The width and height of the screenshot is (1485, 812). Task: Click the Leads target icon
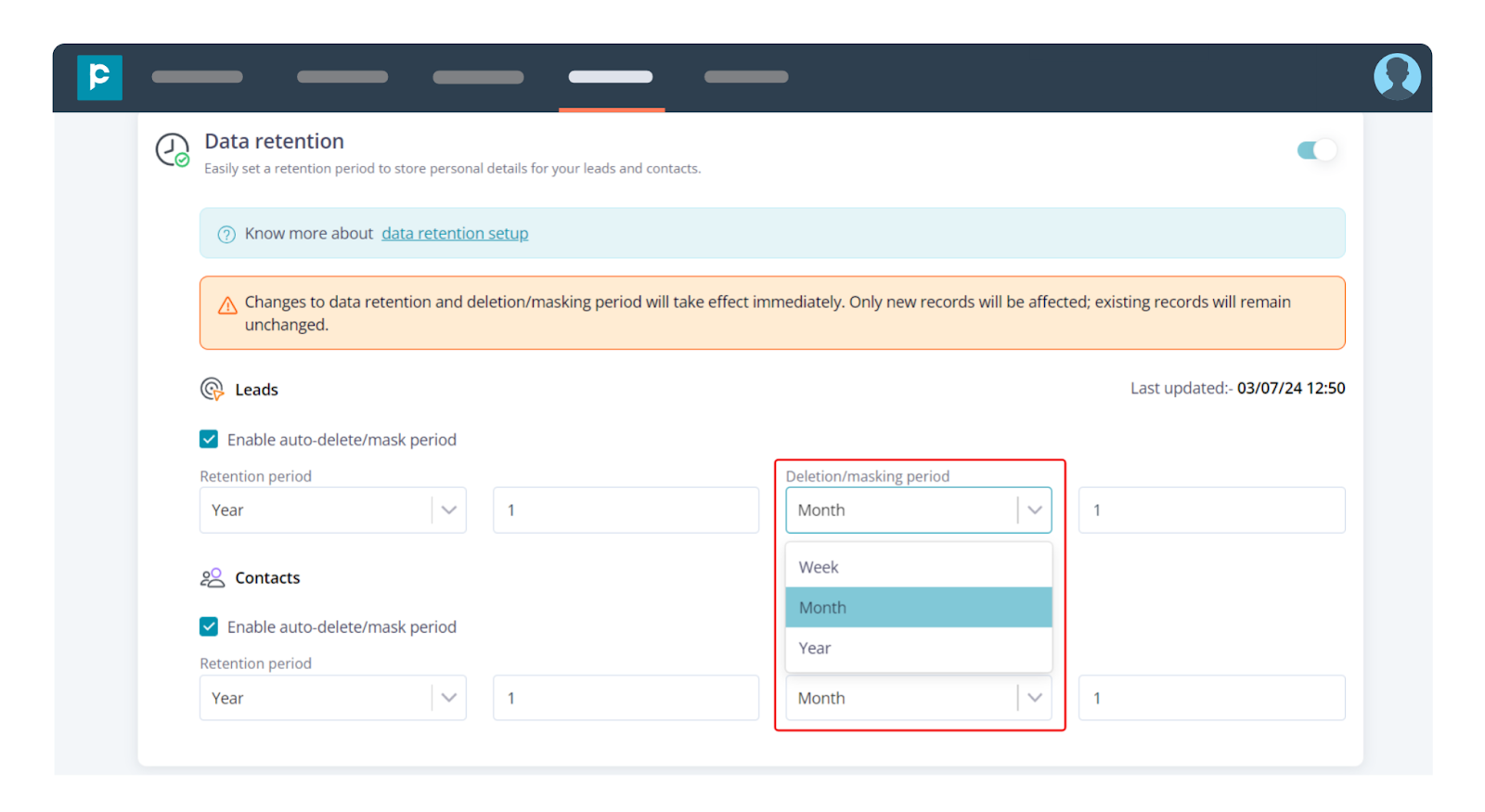(x=212, y=389)
